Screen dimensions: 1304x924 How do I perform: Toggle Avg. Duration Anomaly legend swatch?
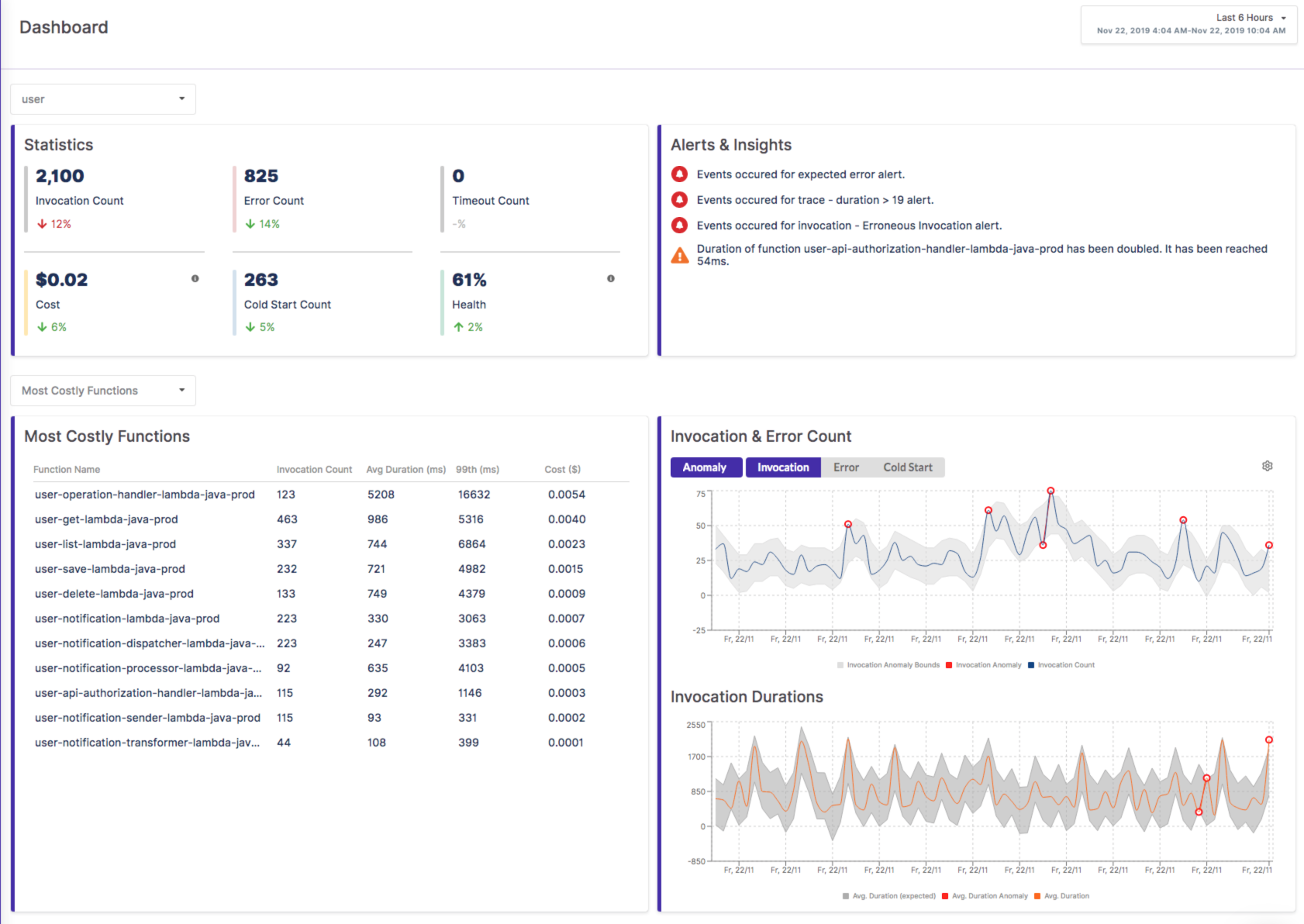(x=945, y=896)
